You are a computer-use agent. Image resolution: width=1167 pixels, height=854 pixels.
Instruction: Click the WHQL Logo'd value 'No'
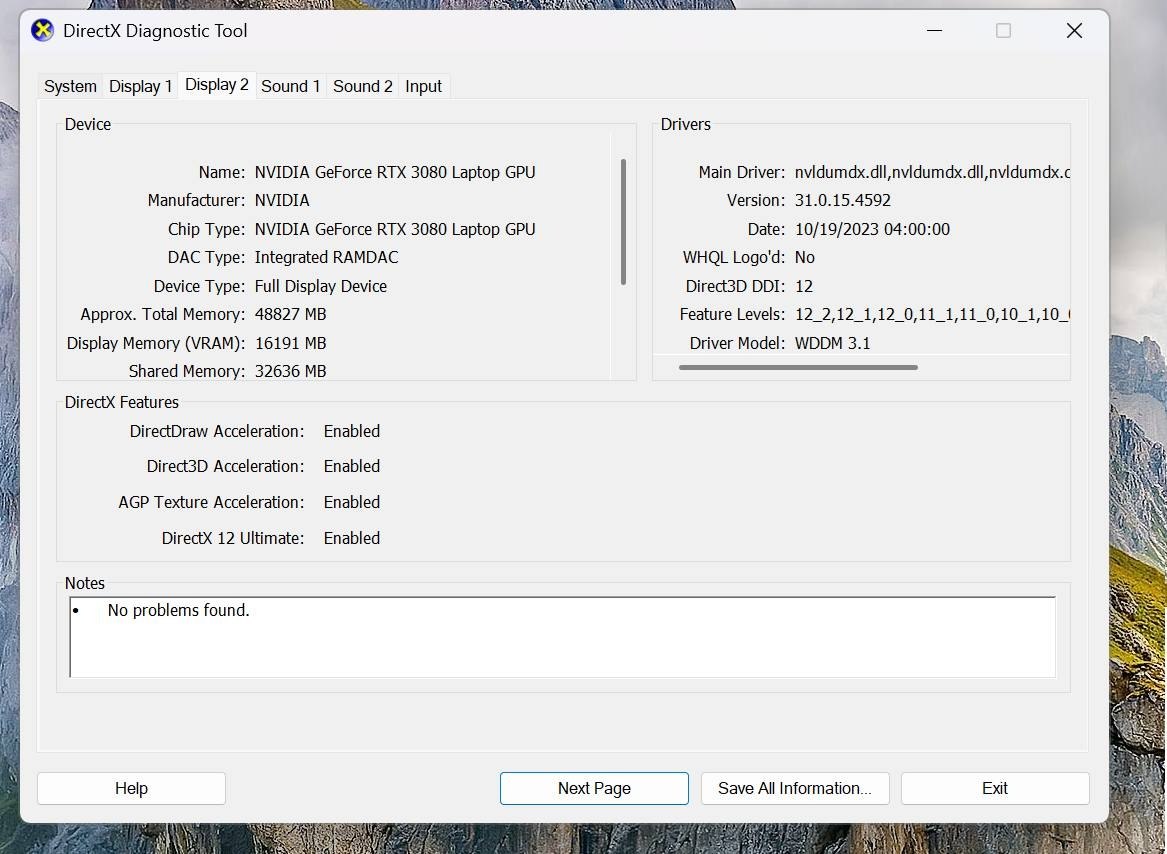pos(805,258)
